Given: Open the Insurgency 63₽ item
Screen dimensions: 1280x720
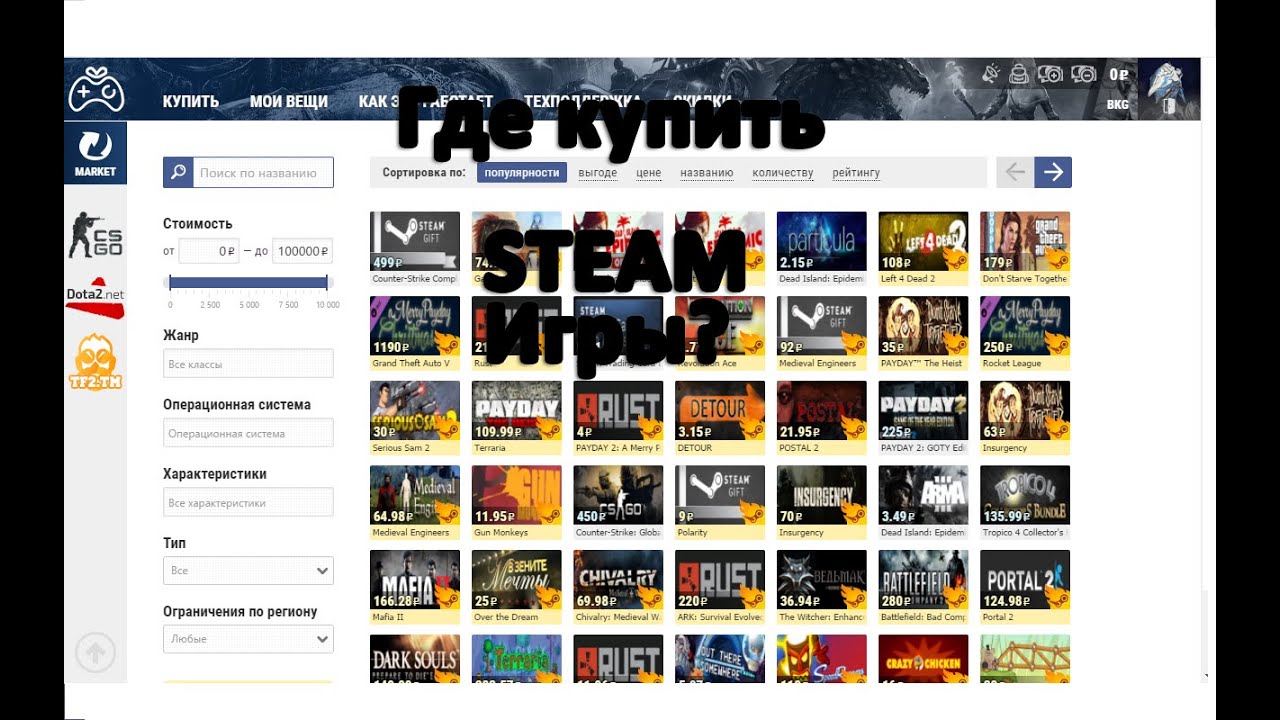Looking at the screenshot, I should pos(1025,418).
